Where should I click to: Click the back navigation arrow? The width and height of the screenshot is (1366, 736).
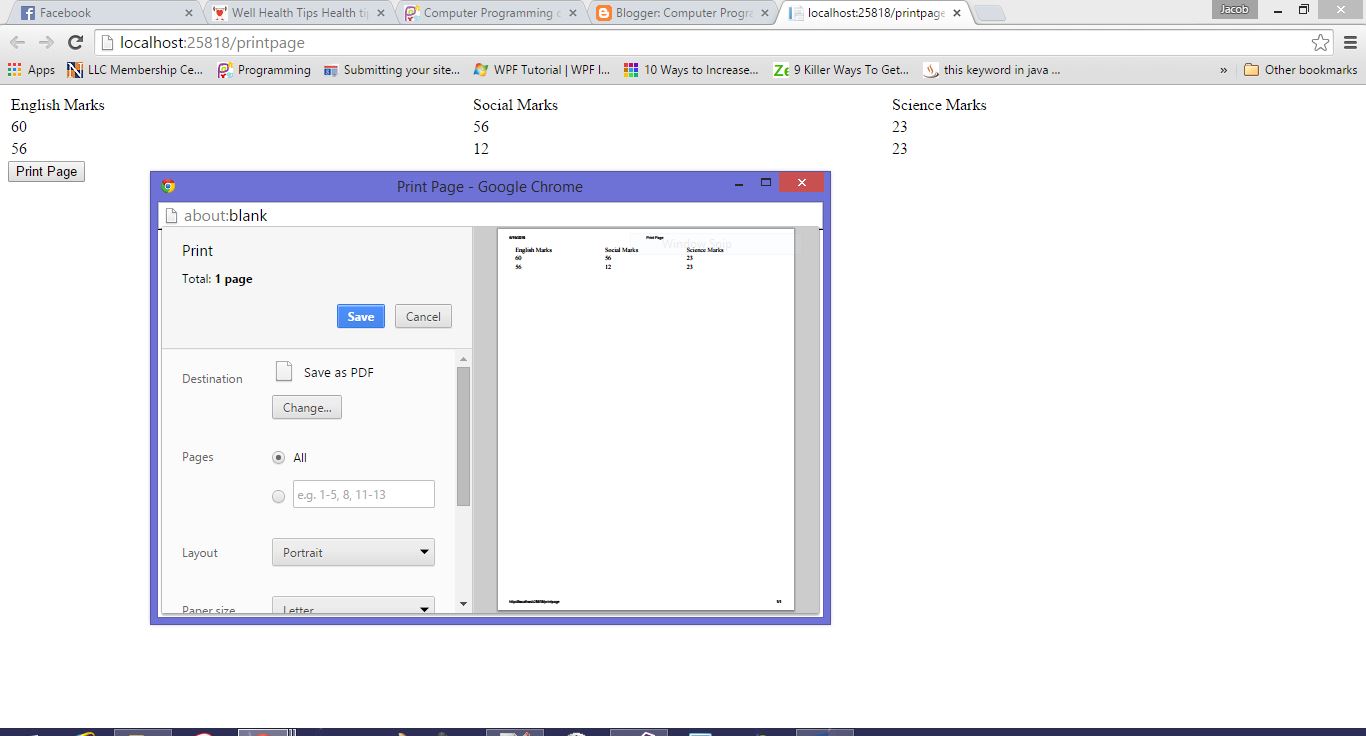tap(17, 44)
